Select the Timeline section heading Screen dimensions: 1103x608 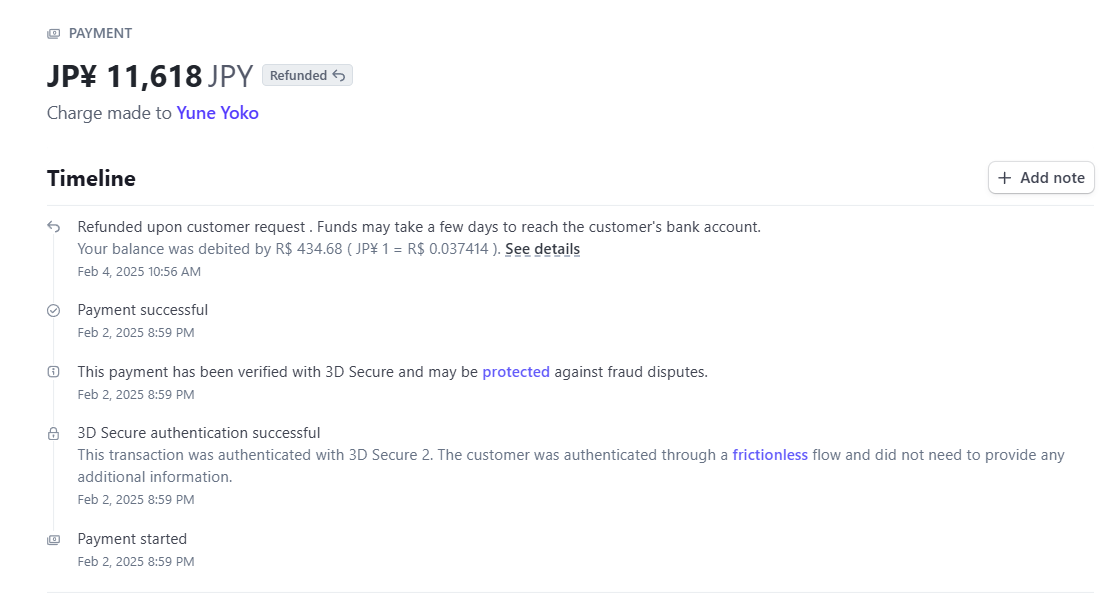(91, 178)
